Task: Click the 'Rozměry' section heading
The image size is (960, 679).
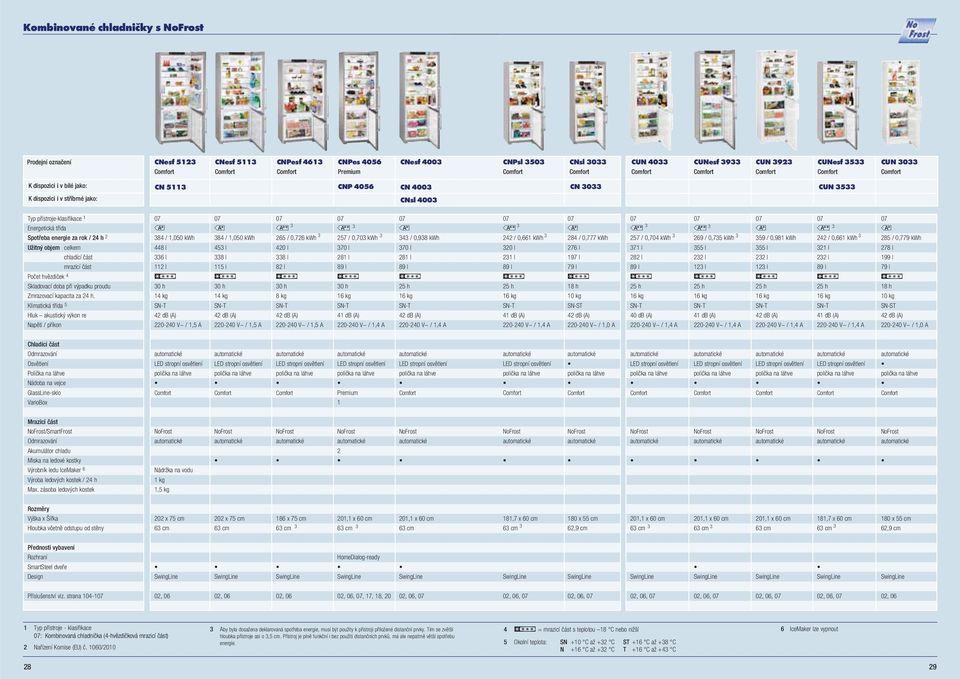Action: point(38,509)
